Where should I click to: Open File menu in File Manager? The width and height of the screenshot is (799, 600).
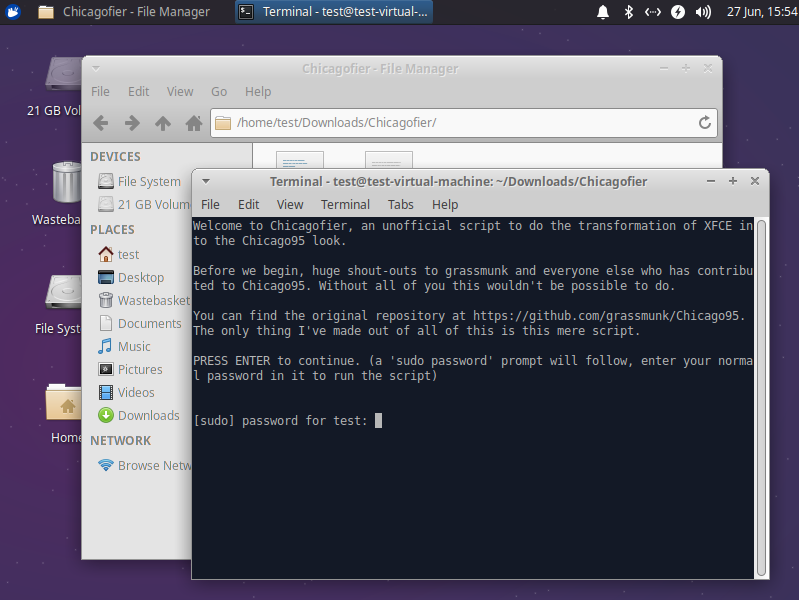pyautogui.click(x=100, y=92)
